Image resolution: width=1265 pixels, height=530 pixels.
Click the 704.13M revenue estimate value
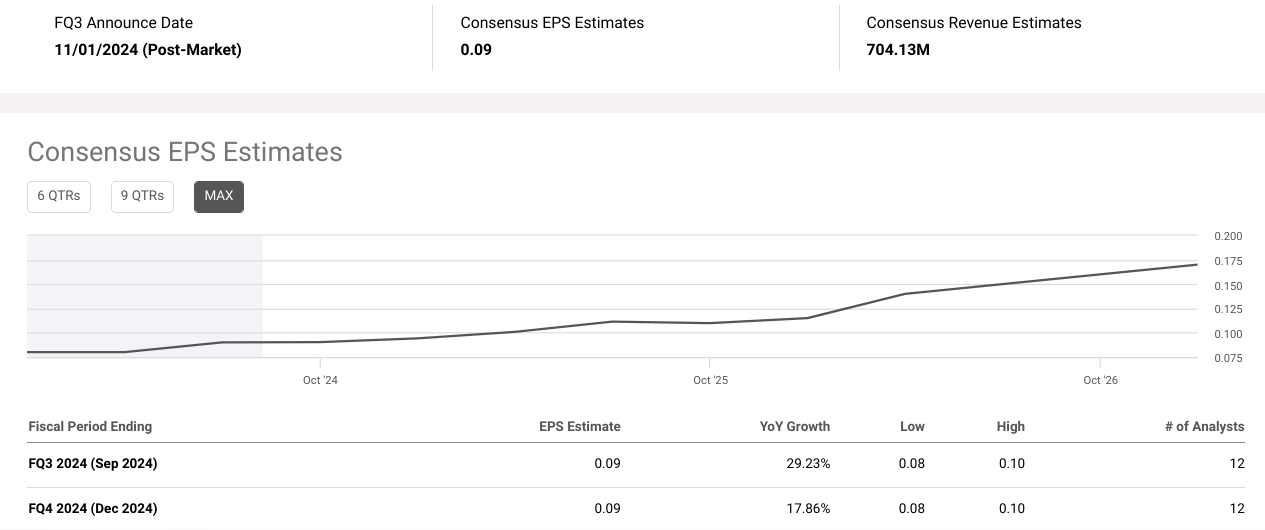pyautogui.click(x=897, y=49)
